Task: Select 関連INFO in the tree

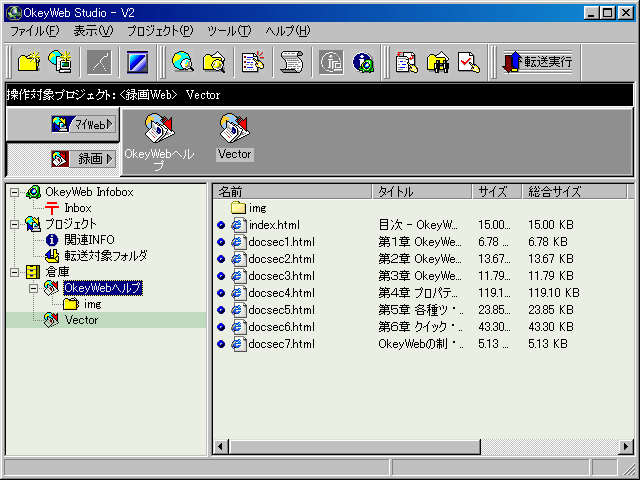Action: pyautogui.click(x=89, y=240)
